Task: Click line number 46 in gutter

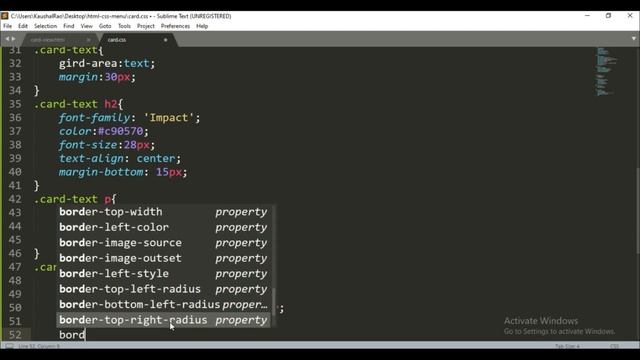Action: tap(15, 253)
